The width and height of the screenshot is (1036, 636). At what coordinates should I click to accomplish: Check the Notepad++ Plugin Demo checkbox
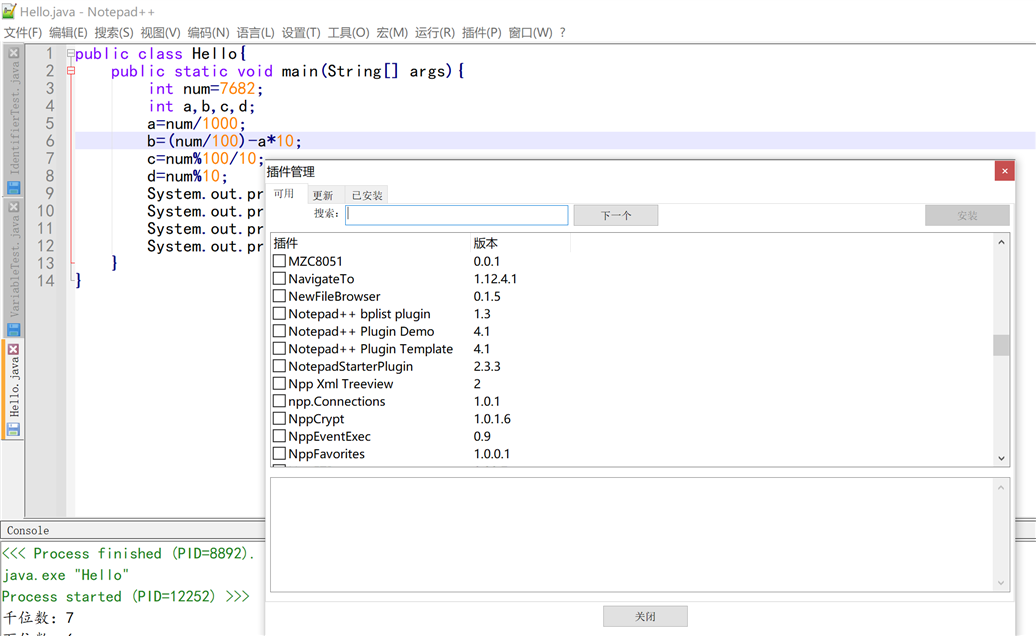pyautogui.click(x=279, y=331)
